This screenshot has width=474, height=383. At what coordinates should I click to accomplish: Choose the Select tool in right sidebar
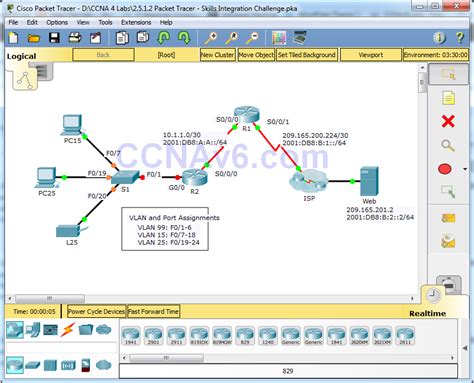[448, 74]
